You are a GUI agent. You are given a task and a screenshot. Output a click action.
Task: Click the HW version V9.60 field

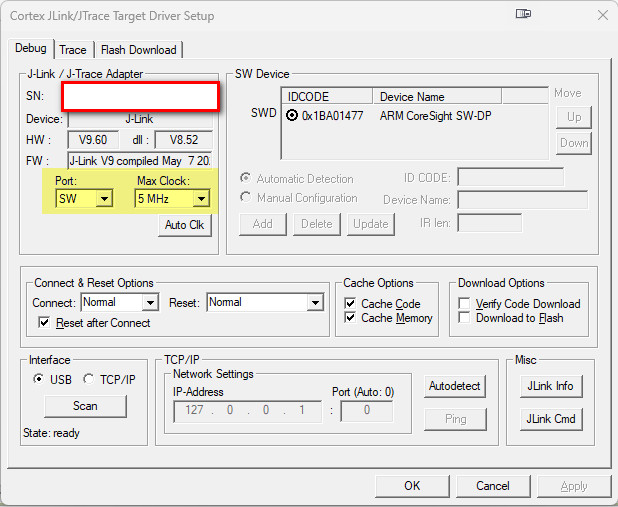pos(93,140)
